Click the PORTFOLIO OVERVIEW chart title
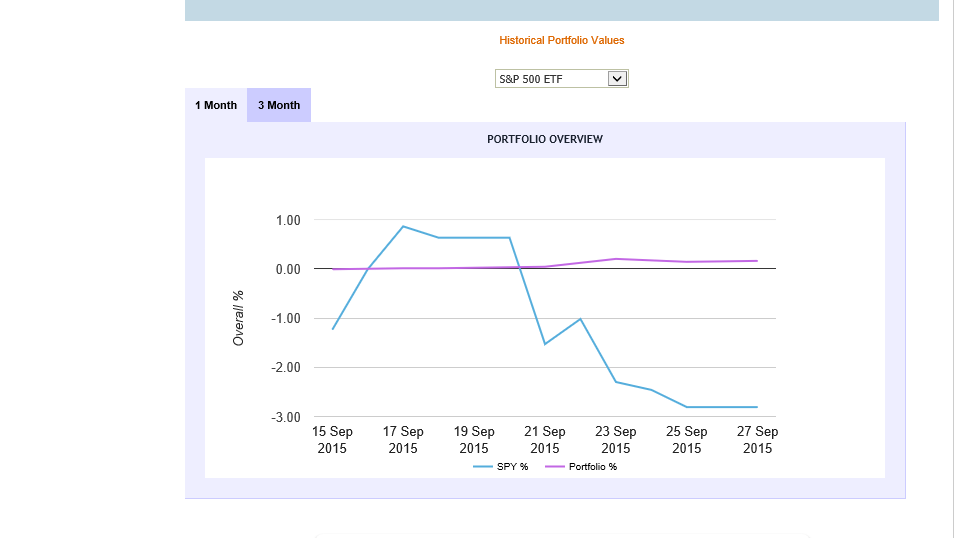 [545, 139]
